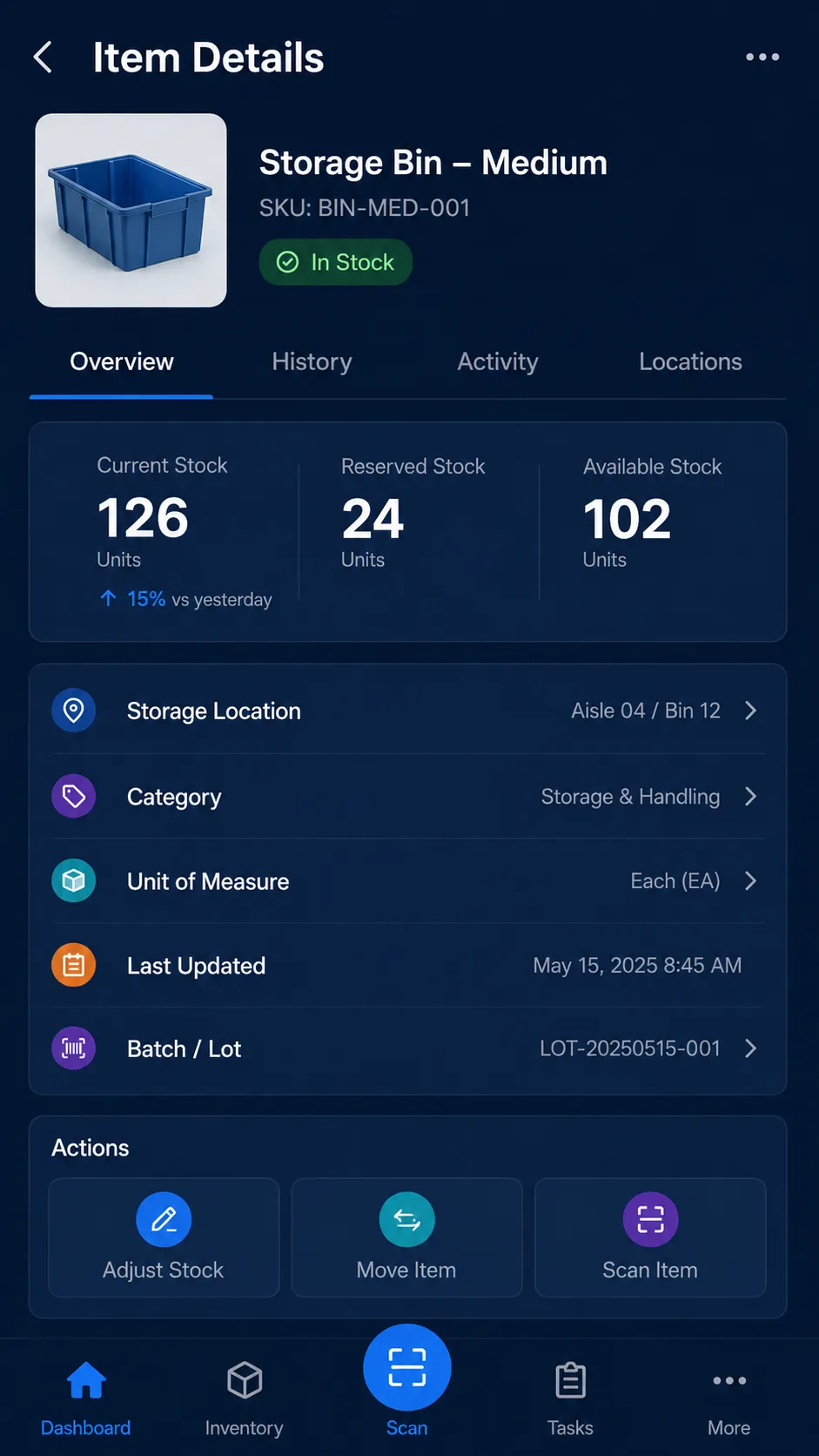Click the LOT-20250515-001 value
The width and height of the screenshot is (819, 1456).
click(x=630, y=1048)
